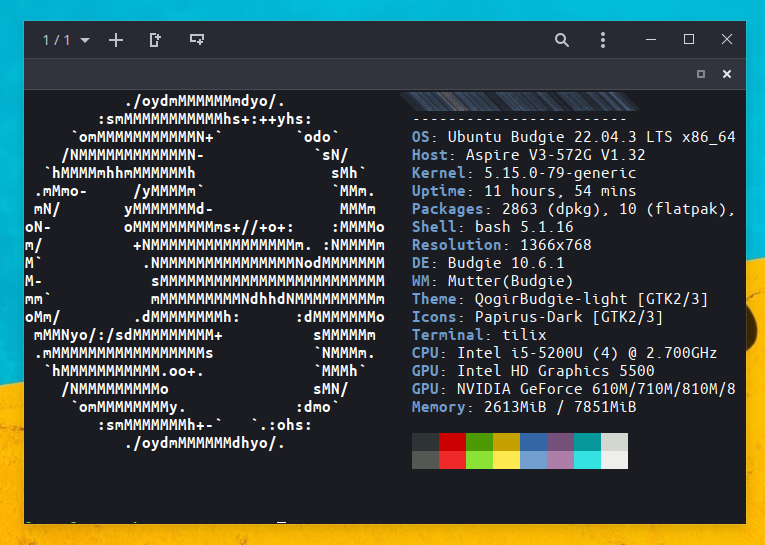Image resolution: width=765 pixels, height=545 pixels.
Task: Click the bright yellow color block in the bottom row
Action: tap(506, 460)
